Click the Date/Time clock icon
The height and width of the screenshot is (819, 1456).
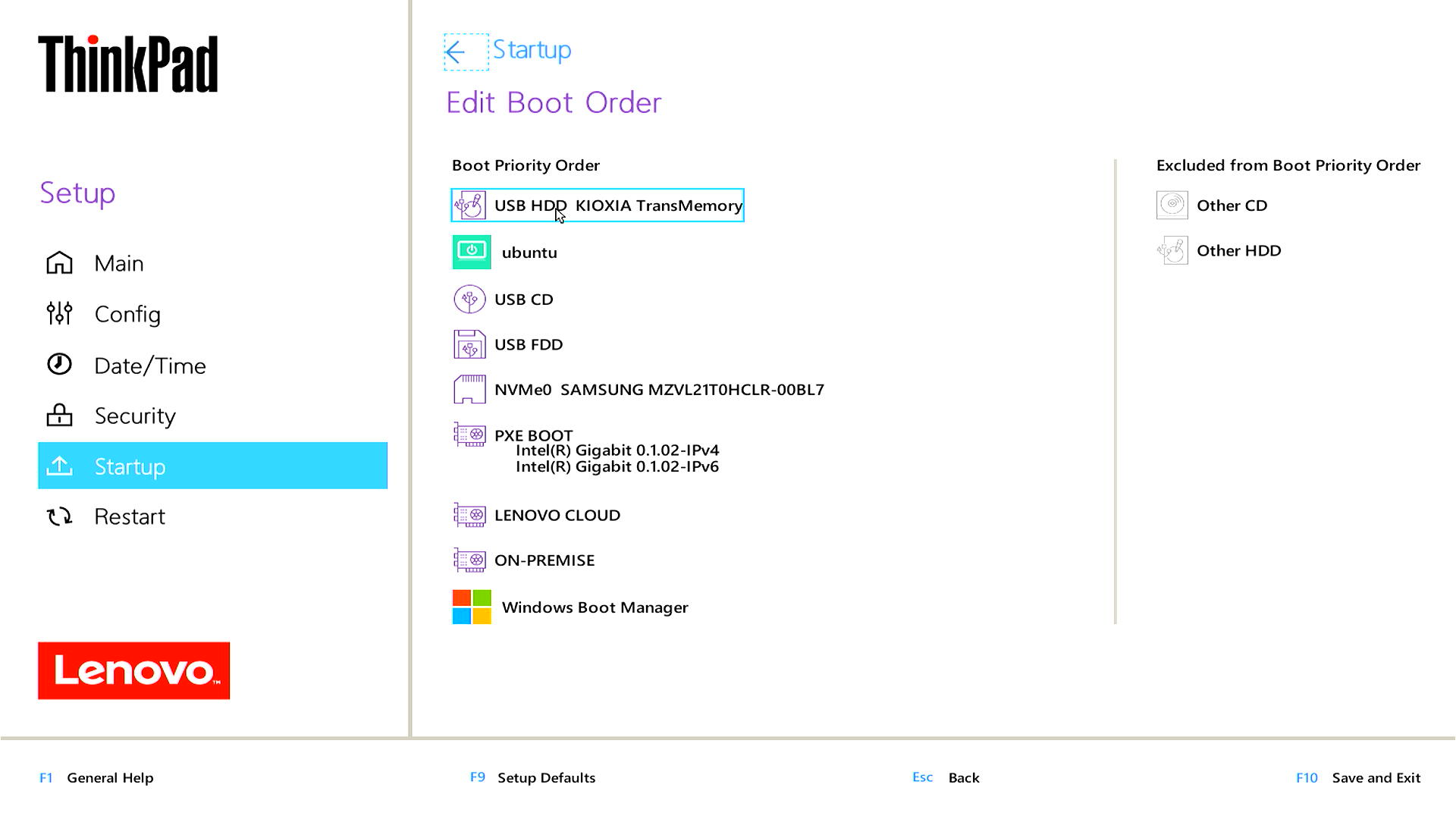(x=59, y=364)
